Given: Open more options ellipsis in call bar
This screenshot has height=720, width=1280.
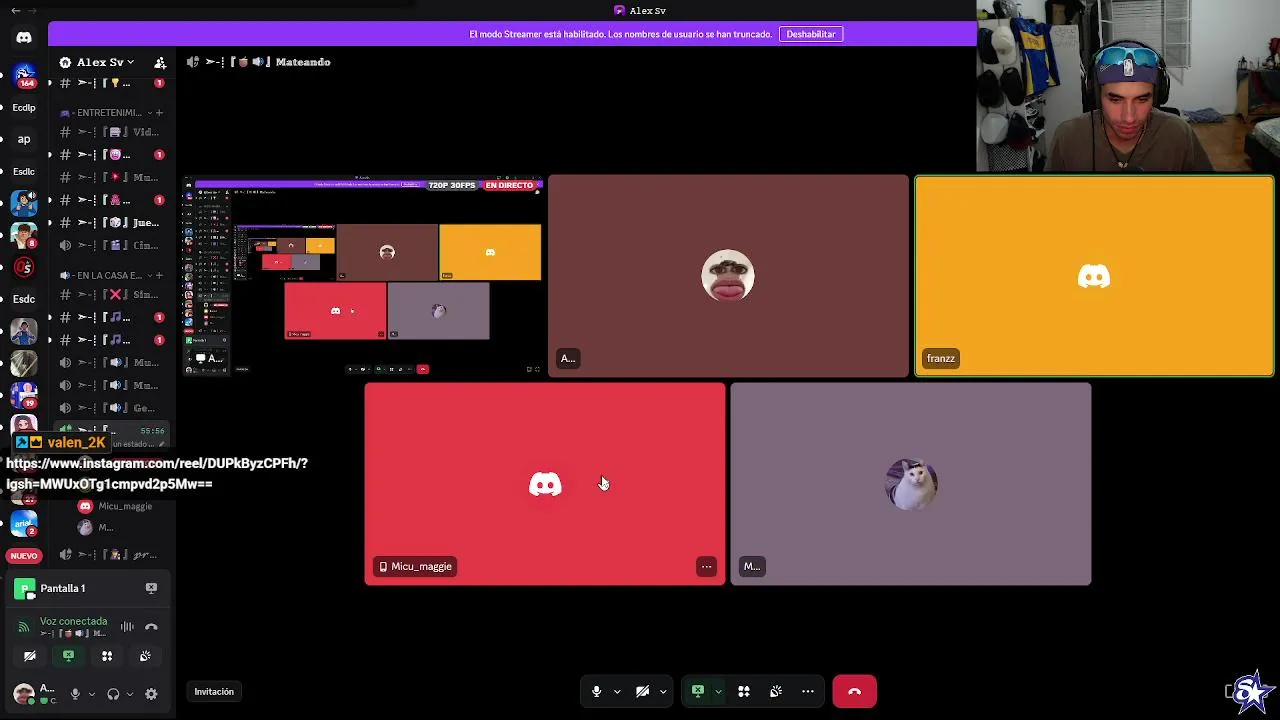Looking at the screenshot, I should [x=807, y=691].
